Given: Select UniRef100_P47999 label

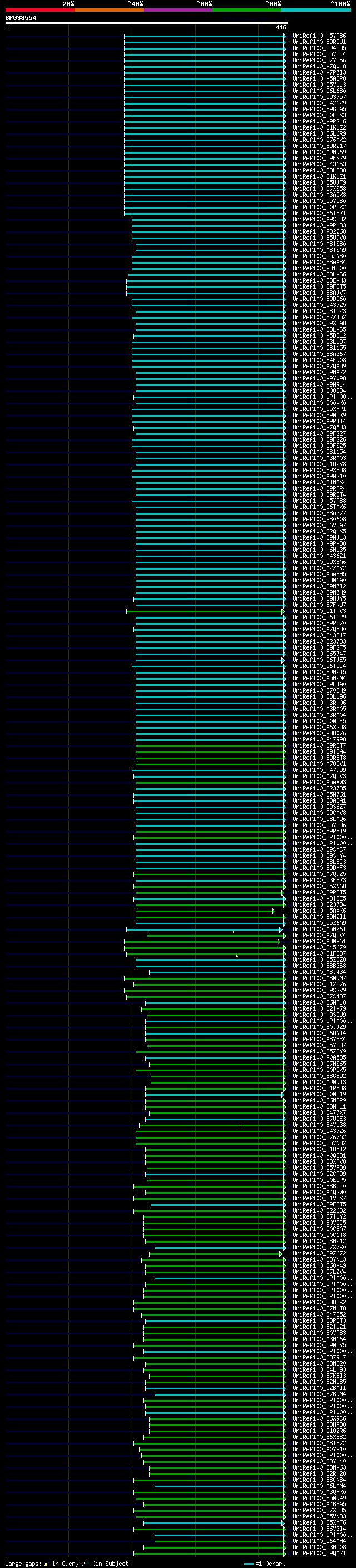Looking at the screenshot, I should (x=319, y=770).
